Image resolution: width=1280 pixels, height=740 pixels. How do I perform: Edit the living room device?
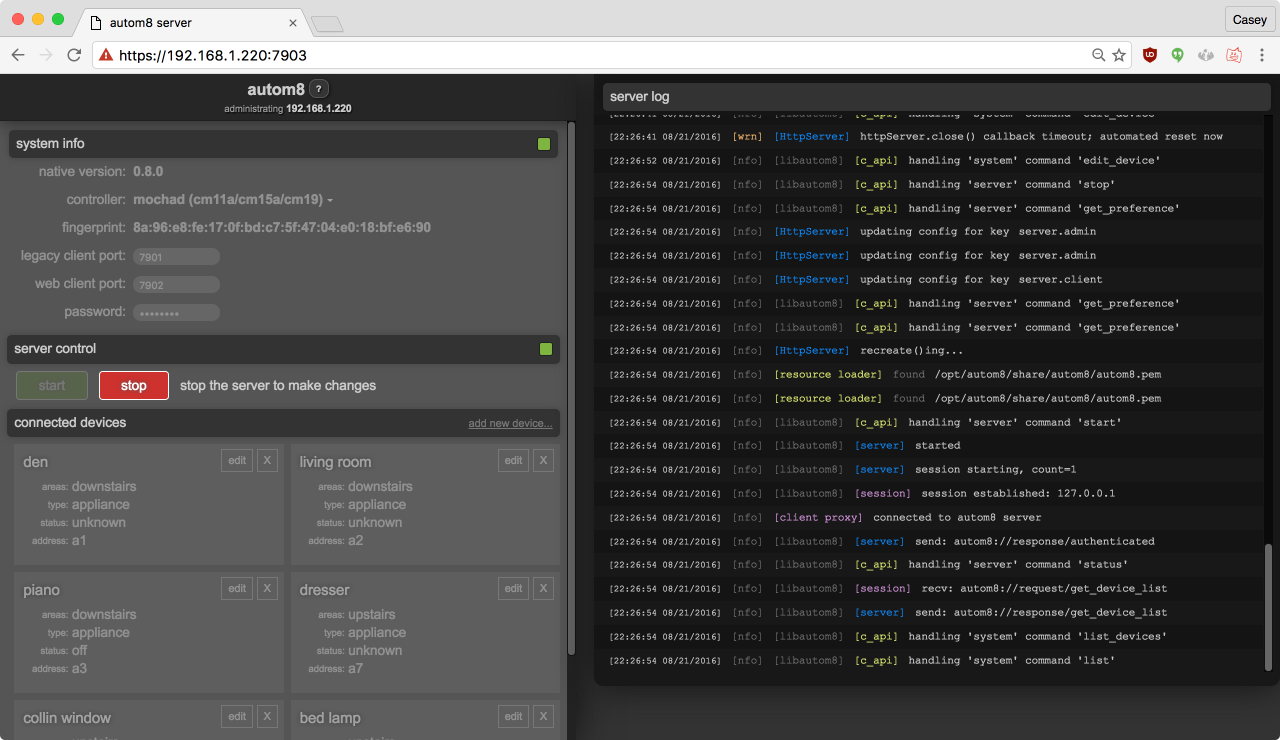(x=513, y=460)
